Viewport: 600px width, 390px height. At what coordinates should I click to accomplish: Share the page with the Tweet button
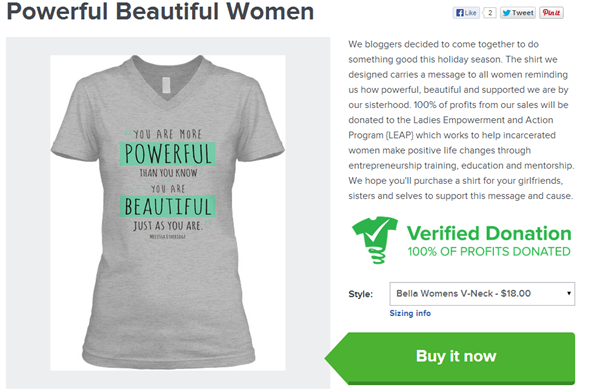click(x=518, y=13)
